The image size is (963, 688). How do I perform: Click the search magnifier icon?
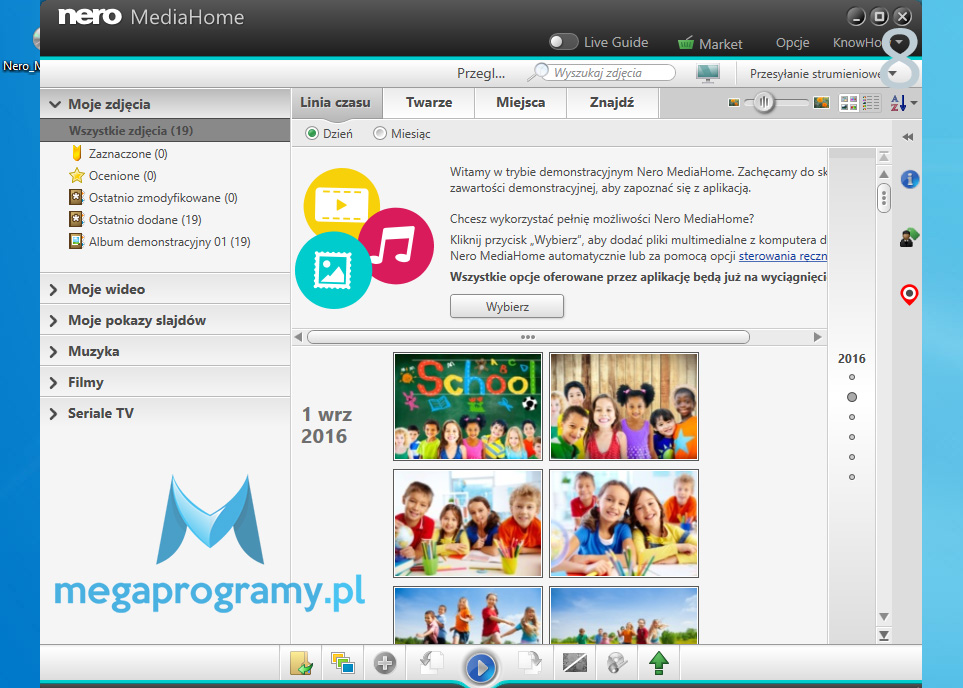click(x=539, y=72)
